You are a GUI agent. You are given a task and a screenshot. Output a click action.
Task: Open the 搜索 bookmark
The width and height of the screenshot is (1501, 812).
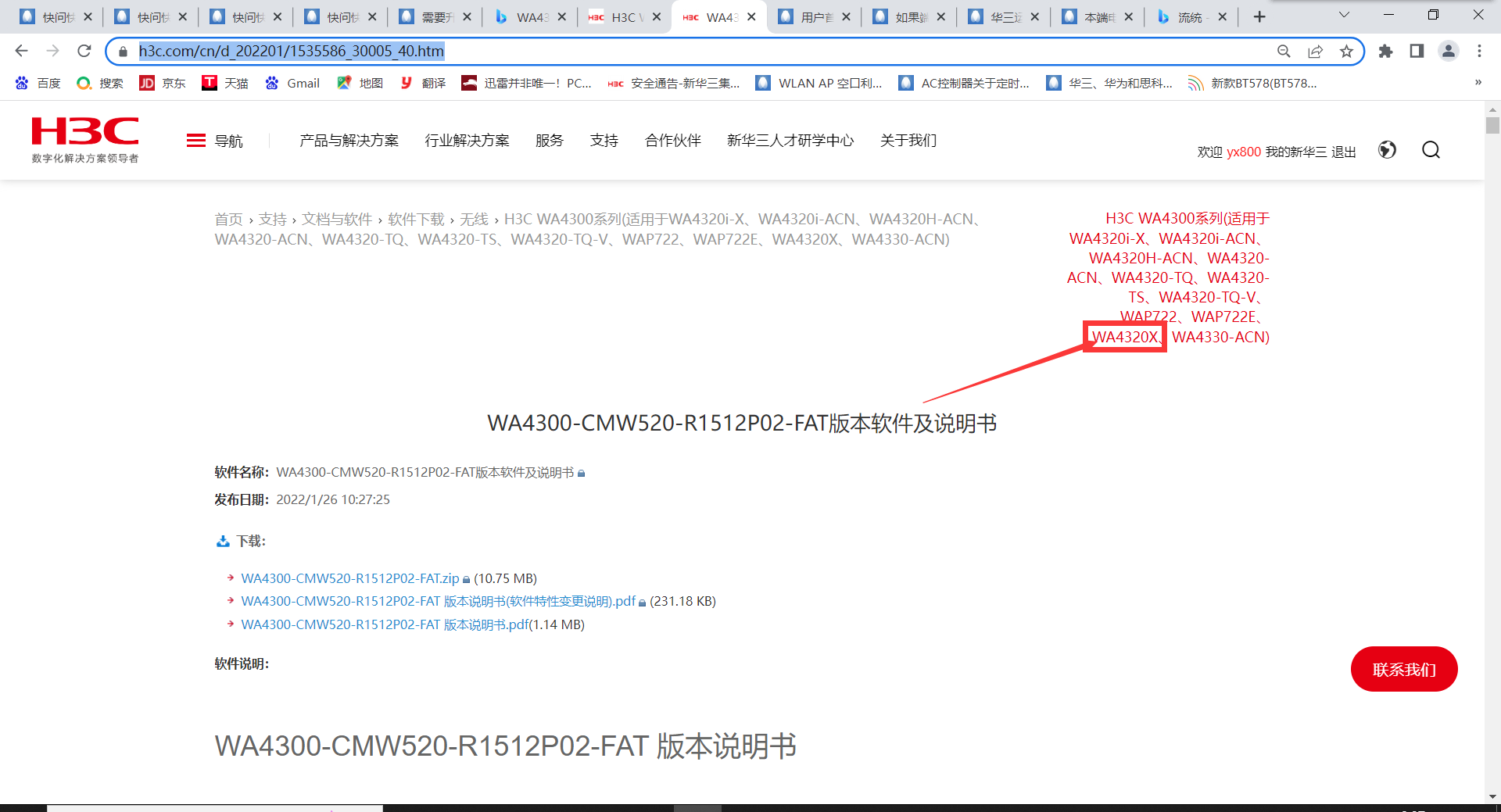tap(100, 83)
